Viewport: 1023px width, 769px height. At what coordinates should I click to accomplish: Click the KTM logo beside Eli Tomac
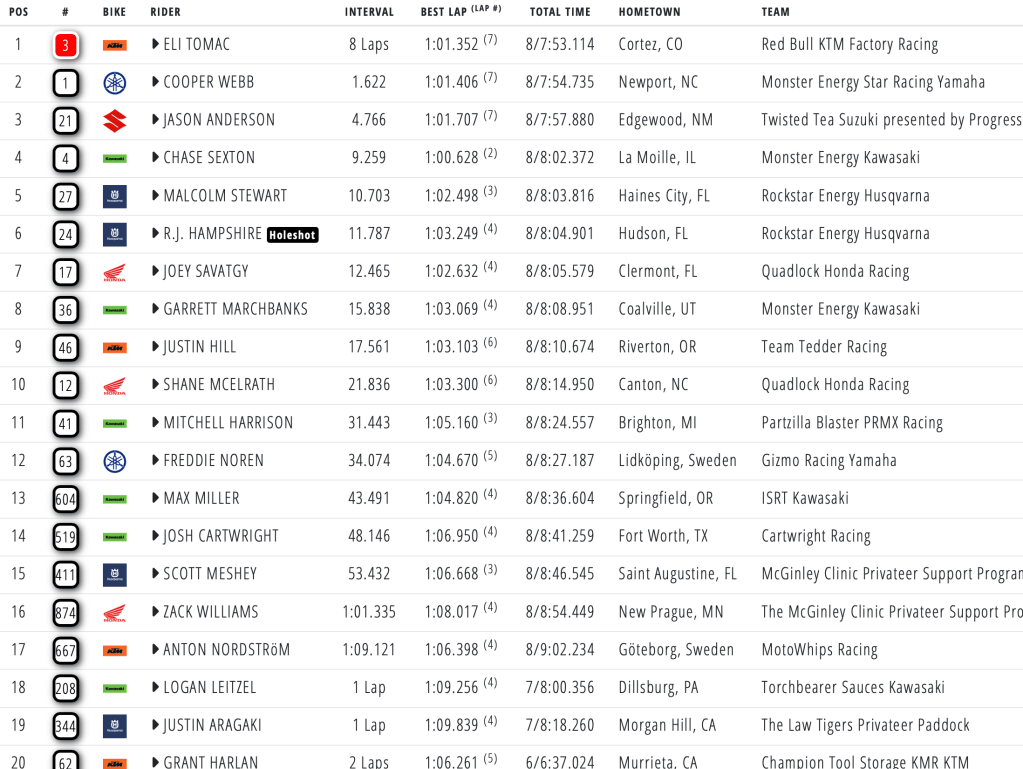coord(115,45)
